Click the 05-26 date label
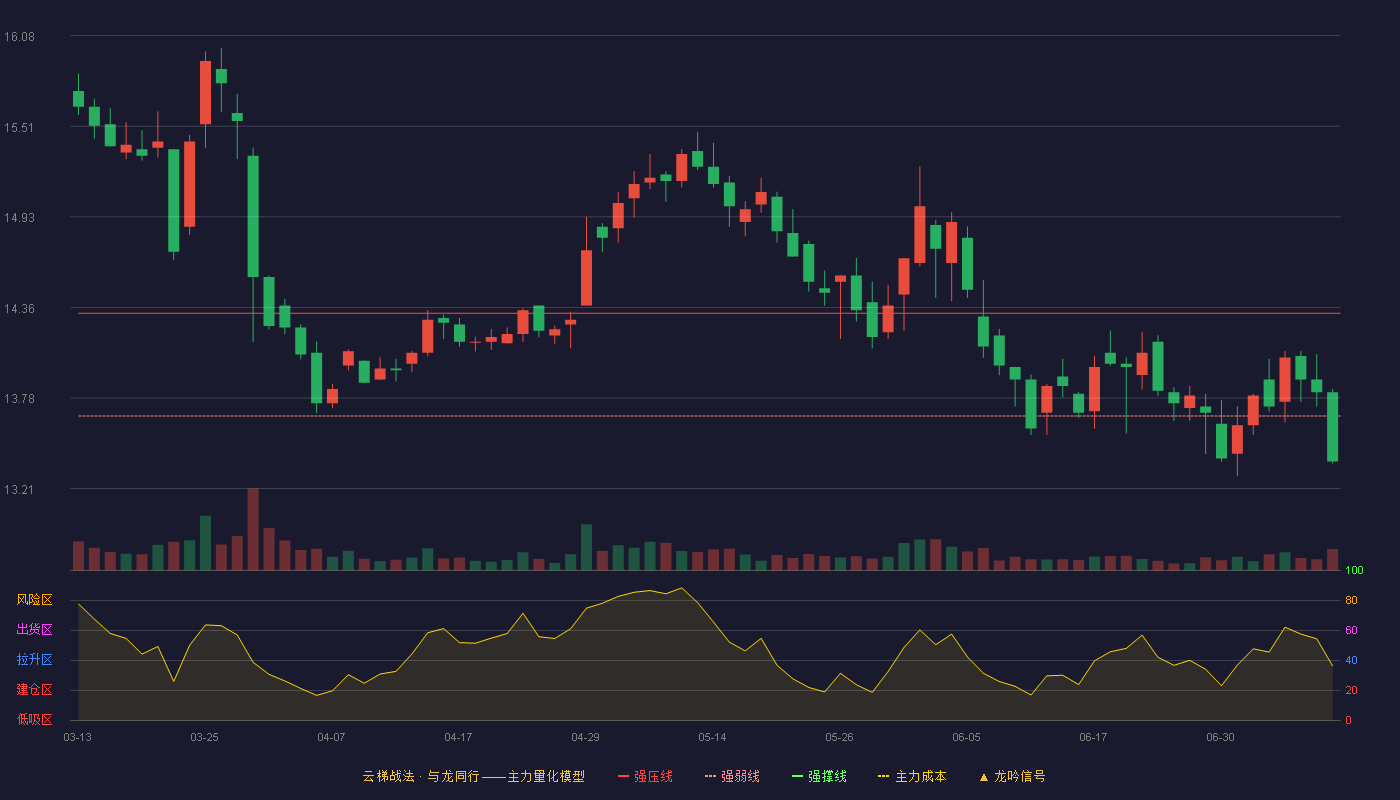The height and width of the screenshot is (800, 1400). tap(839, 737)
